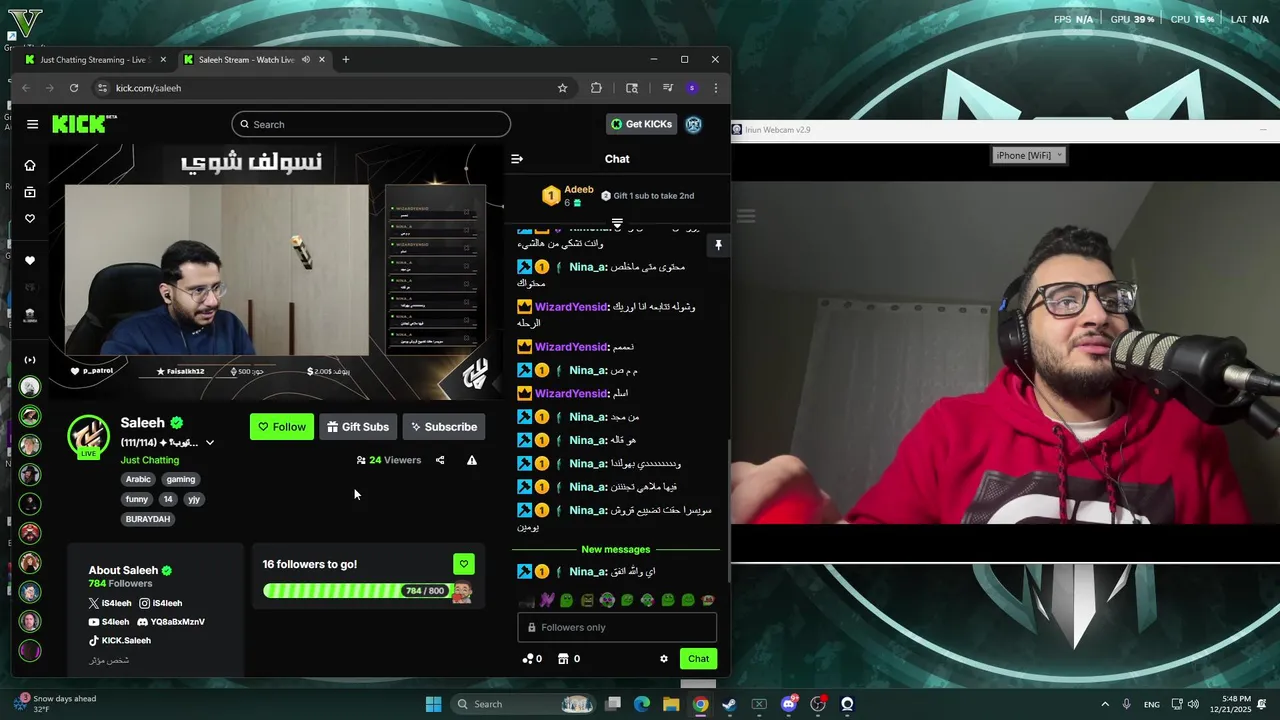Click the Saleeh live video thumbnail
1280x720 pixels.
217,270
